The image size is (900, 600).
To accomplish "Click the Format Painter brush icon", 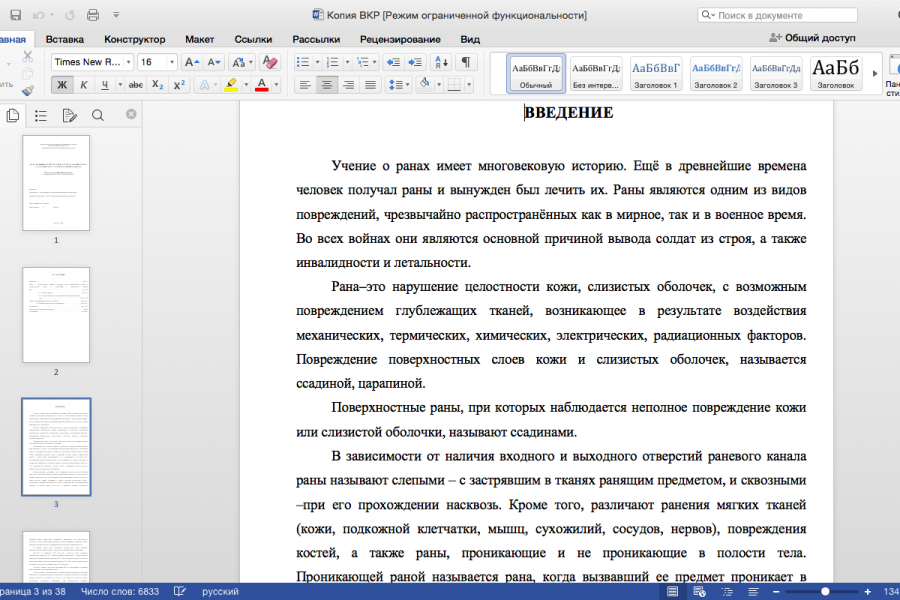I will tap(27, 89).
